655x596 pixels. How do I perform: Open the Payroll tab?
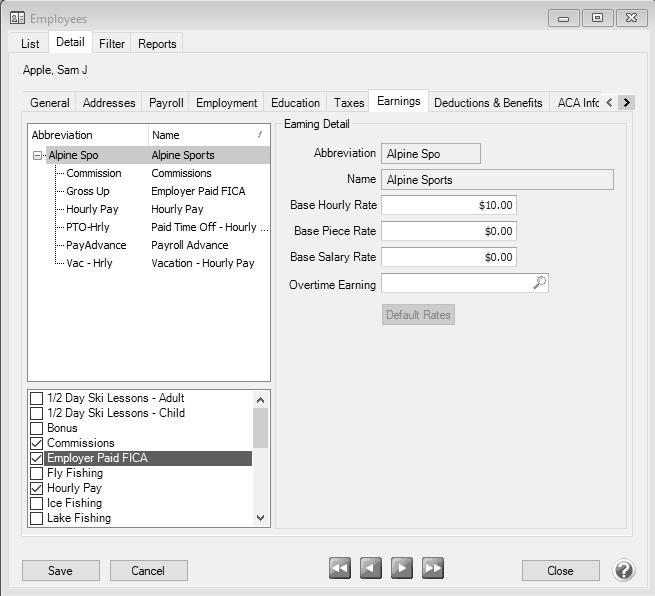[166, 103]
